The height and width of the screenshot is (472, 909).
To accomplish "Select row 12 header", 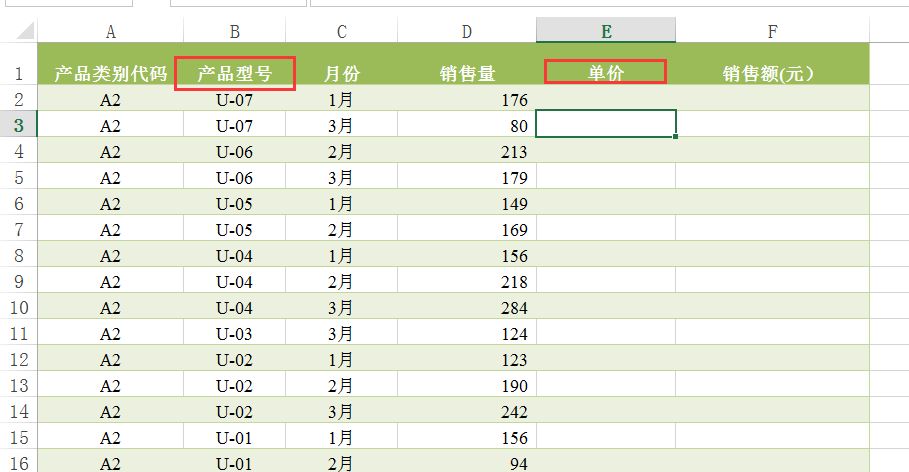I will [19, 360].
